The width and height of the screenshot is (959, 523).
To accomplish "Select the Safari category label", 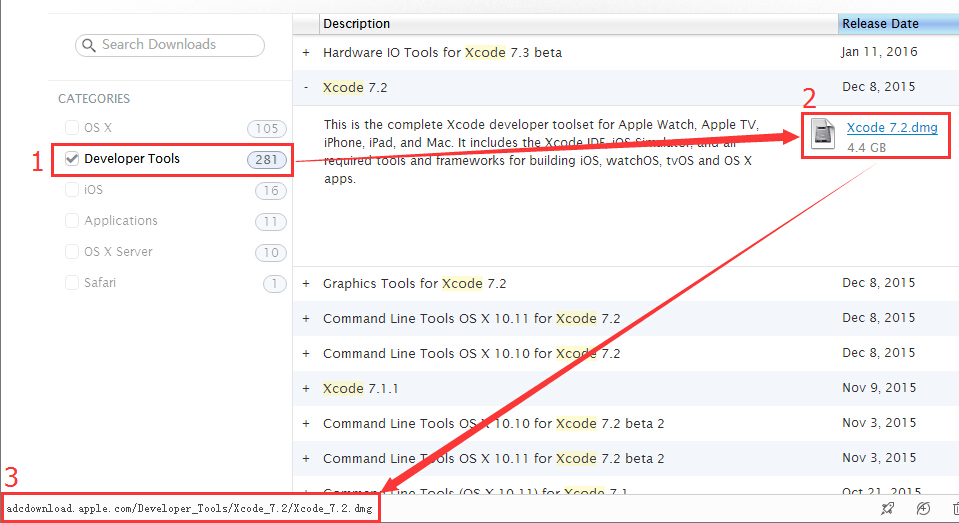I will tap(100, 283).
